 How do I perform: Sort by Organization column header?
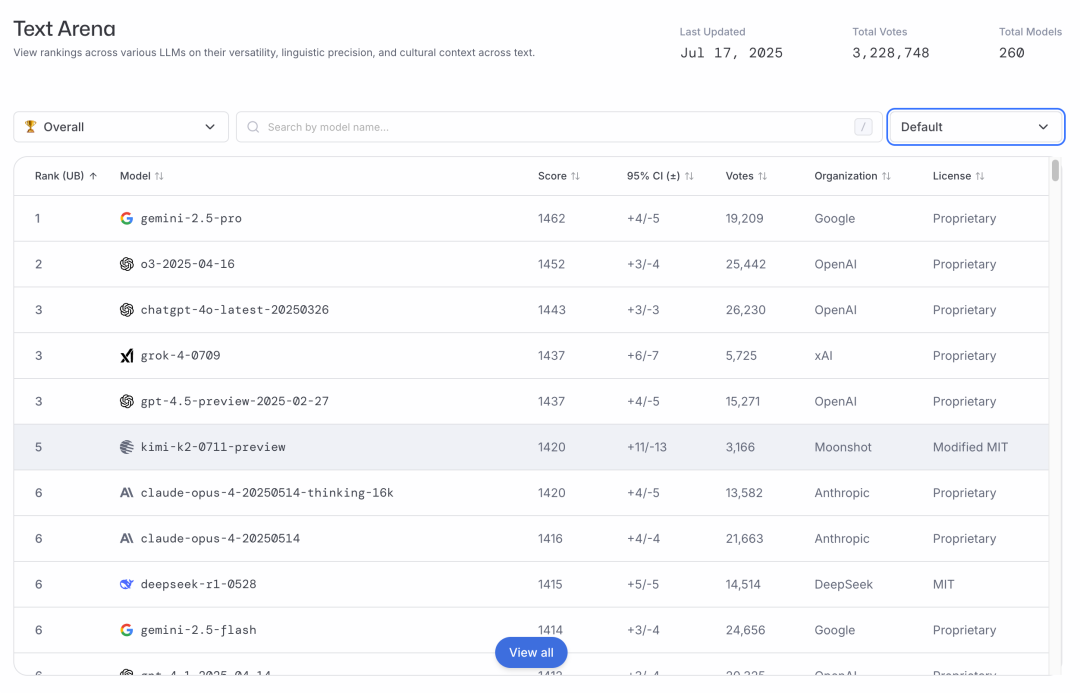pyautogui.click(x=852, y=176)
